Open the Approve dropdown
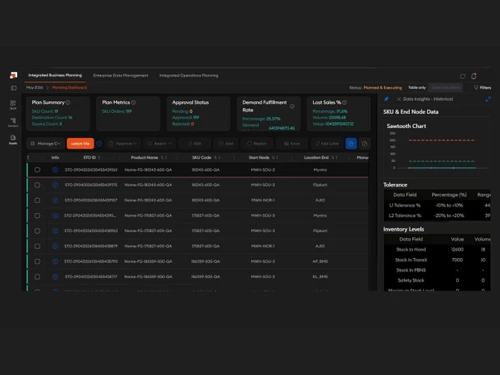 tap(123, 144)
